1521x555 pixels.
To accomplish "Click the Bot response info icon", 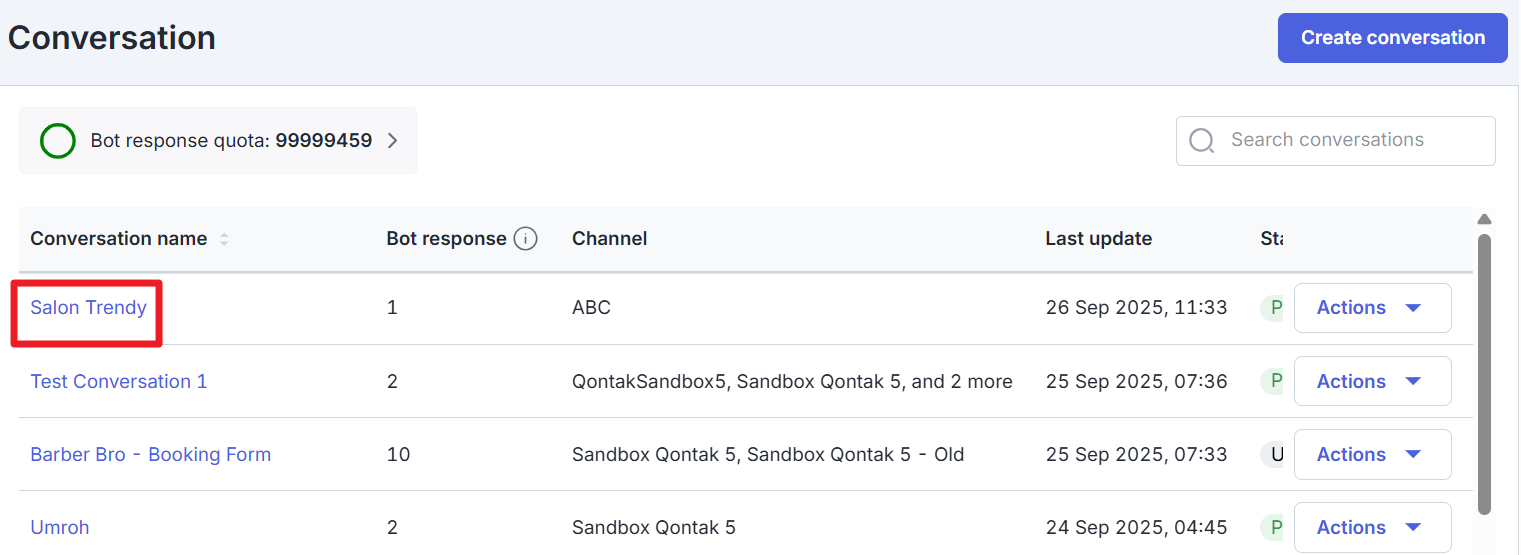I will point(525,239).
